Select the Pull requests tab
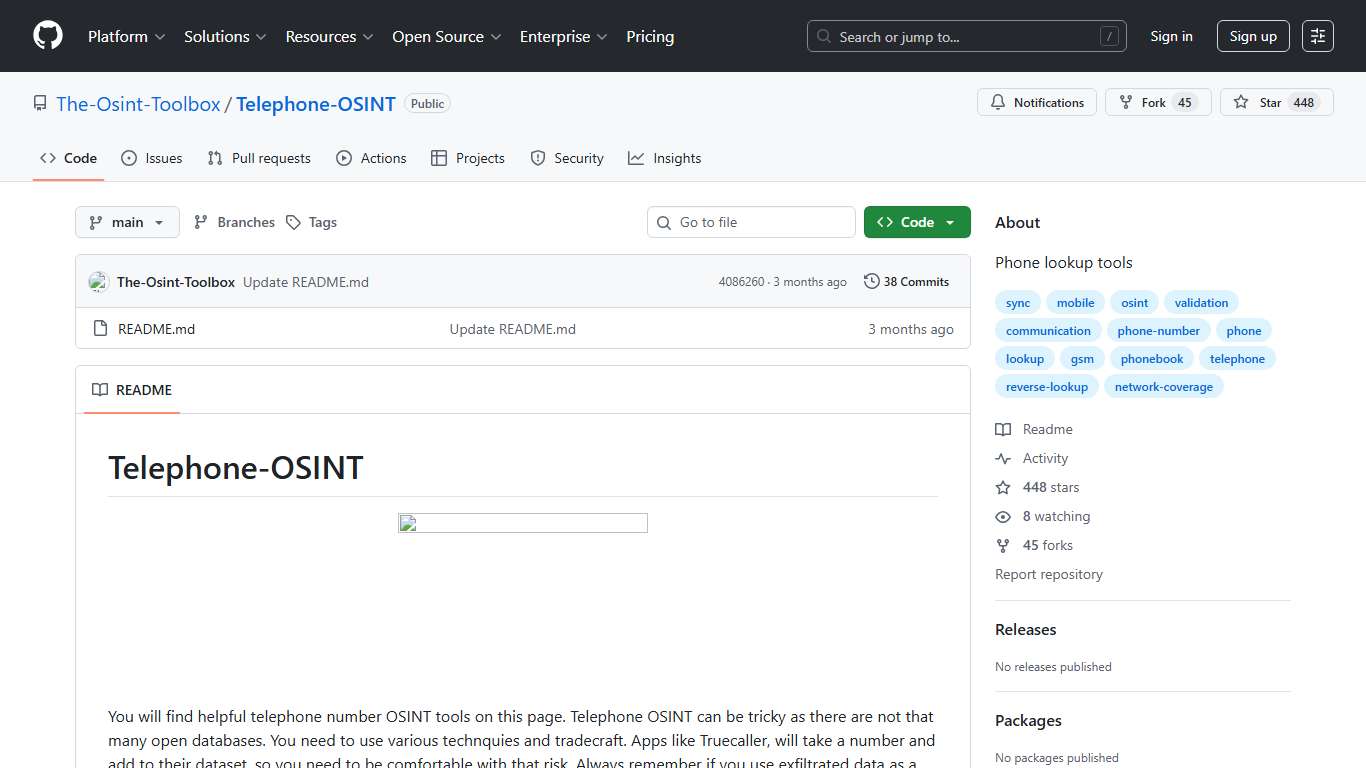 point(258,158)
